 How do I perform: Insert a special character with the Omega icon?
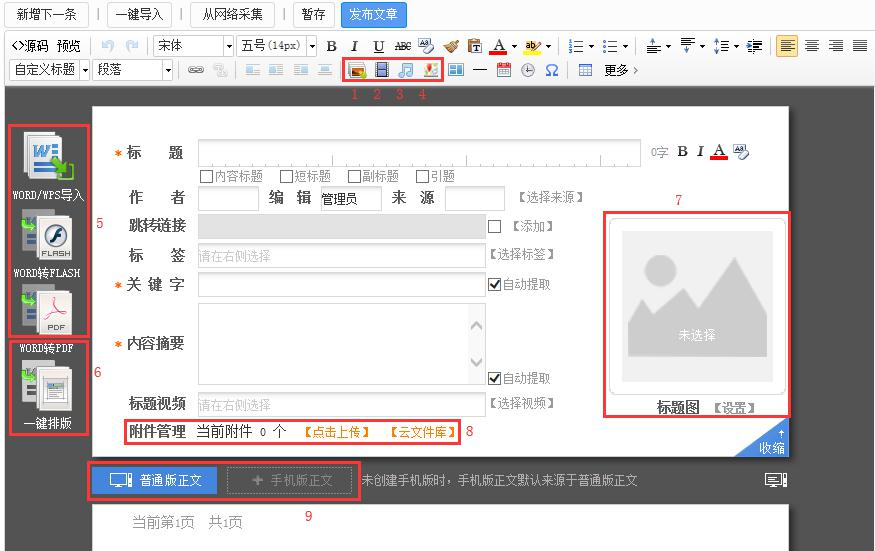(551, 70)
